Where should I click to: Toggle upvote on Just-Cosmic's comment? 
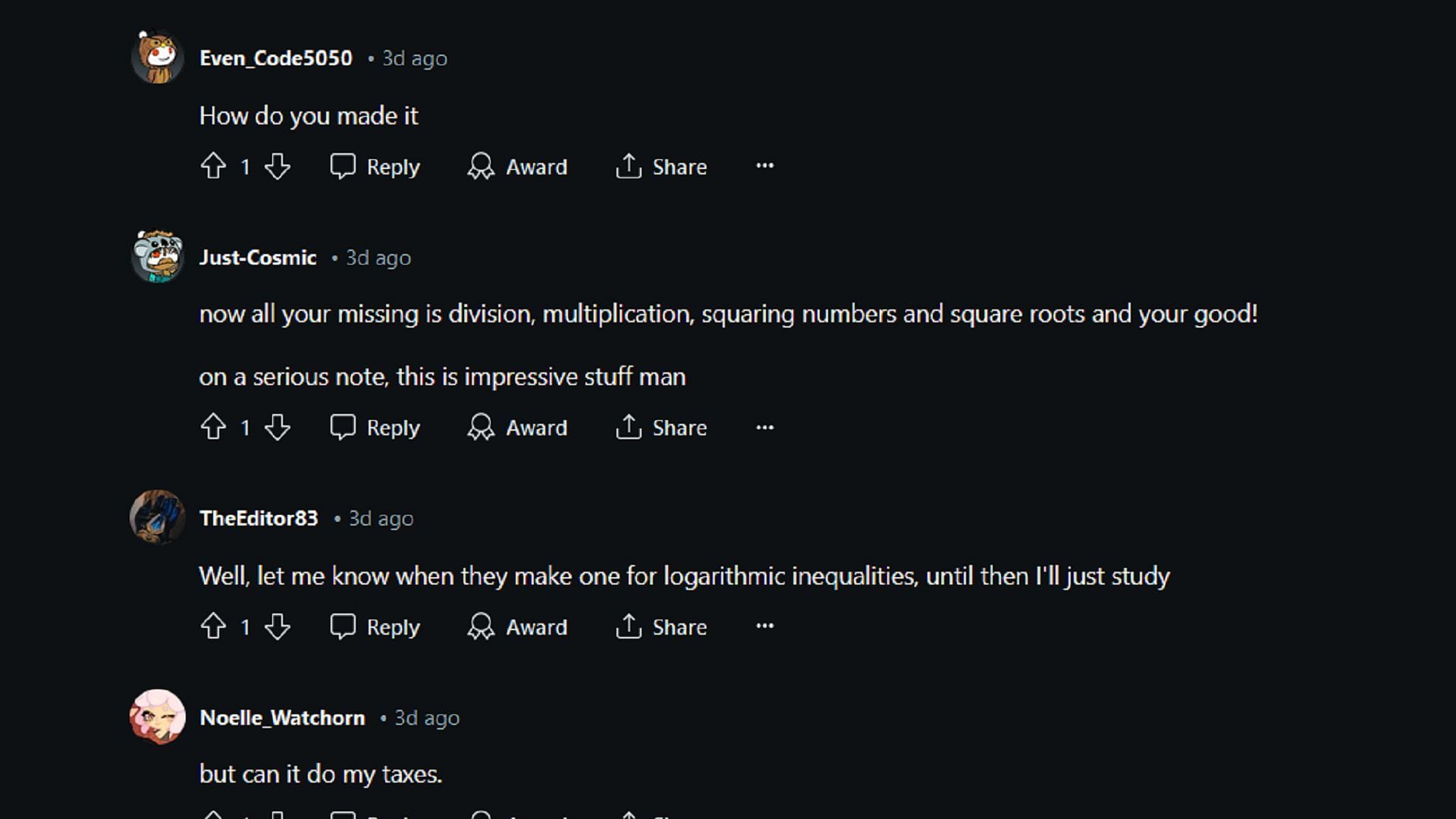[x=213, y=427]
